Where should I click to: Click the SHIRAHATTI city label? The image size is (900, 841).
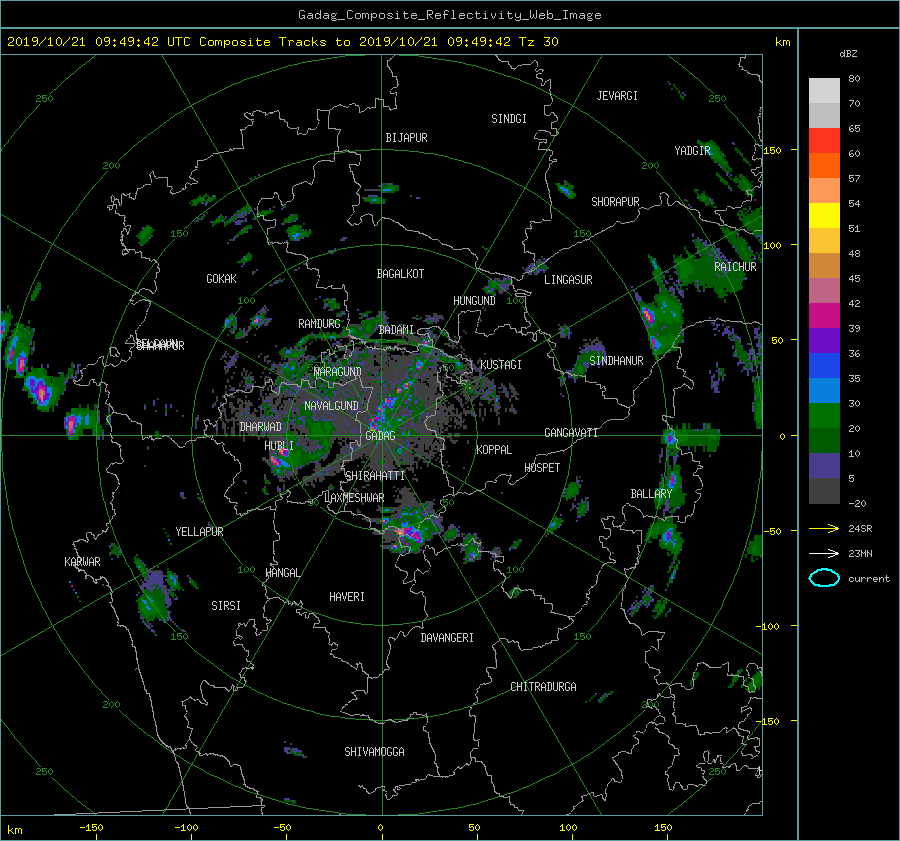point(375,475)
